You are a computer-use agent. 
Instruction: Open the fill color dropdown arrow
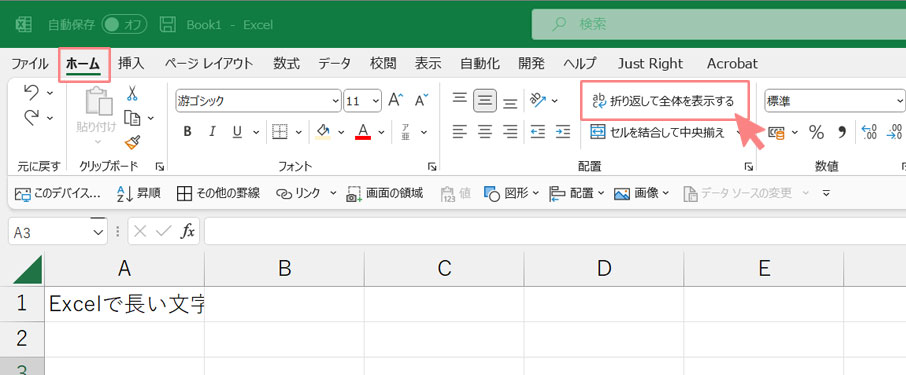[x=341, y=132]
